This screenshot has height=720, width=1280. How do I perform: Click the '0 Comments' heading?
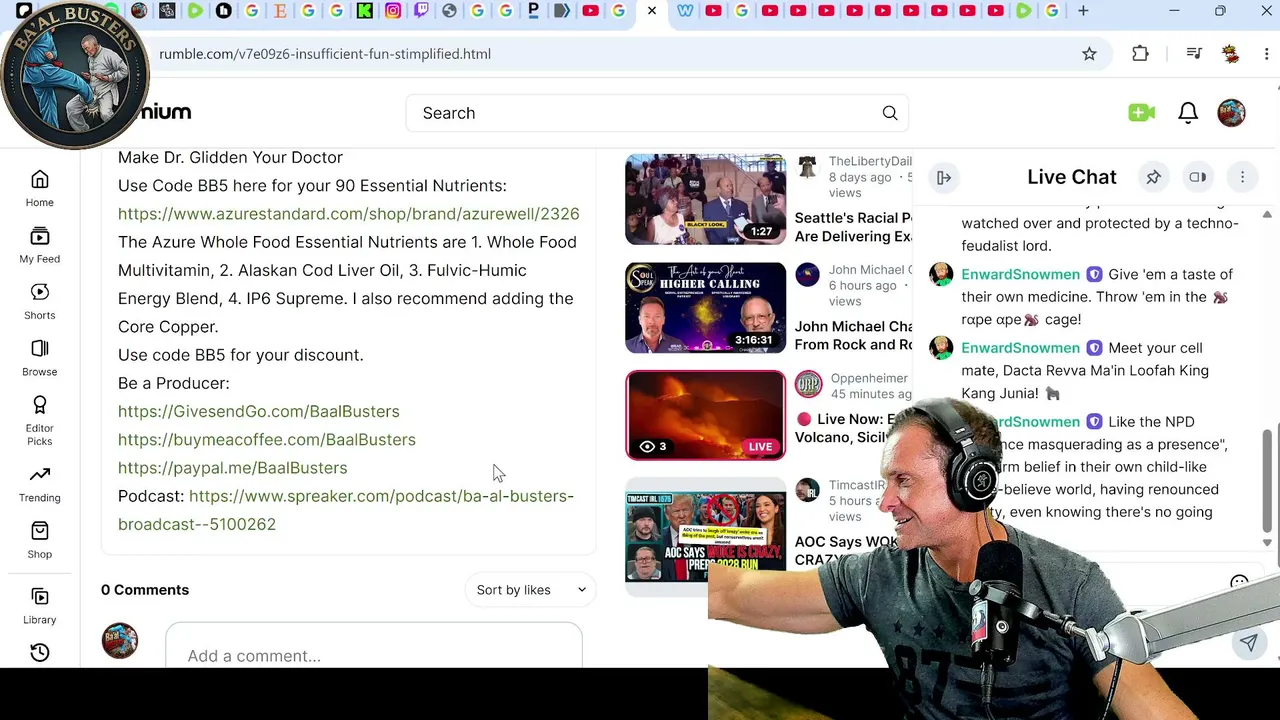[145, 590]
